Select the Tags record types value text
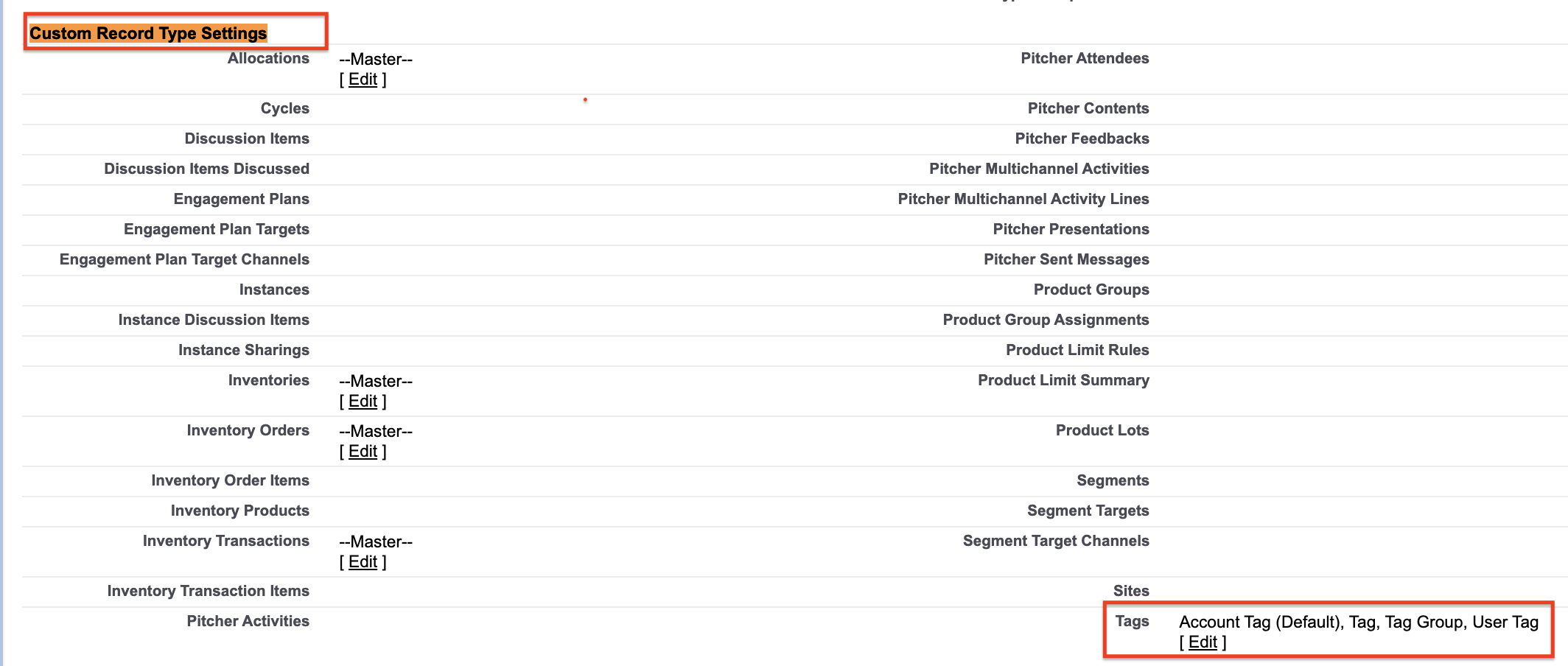The width and height of the screenshot is (1568, 666). [1358, 622]
